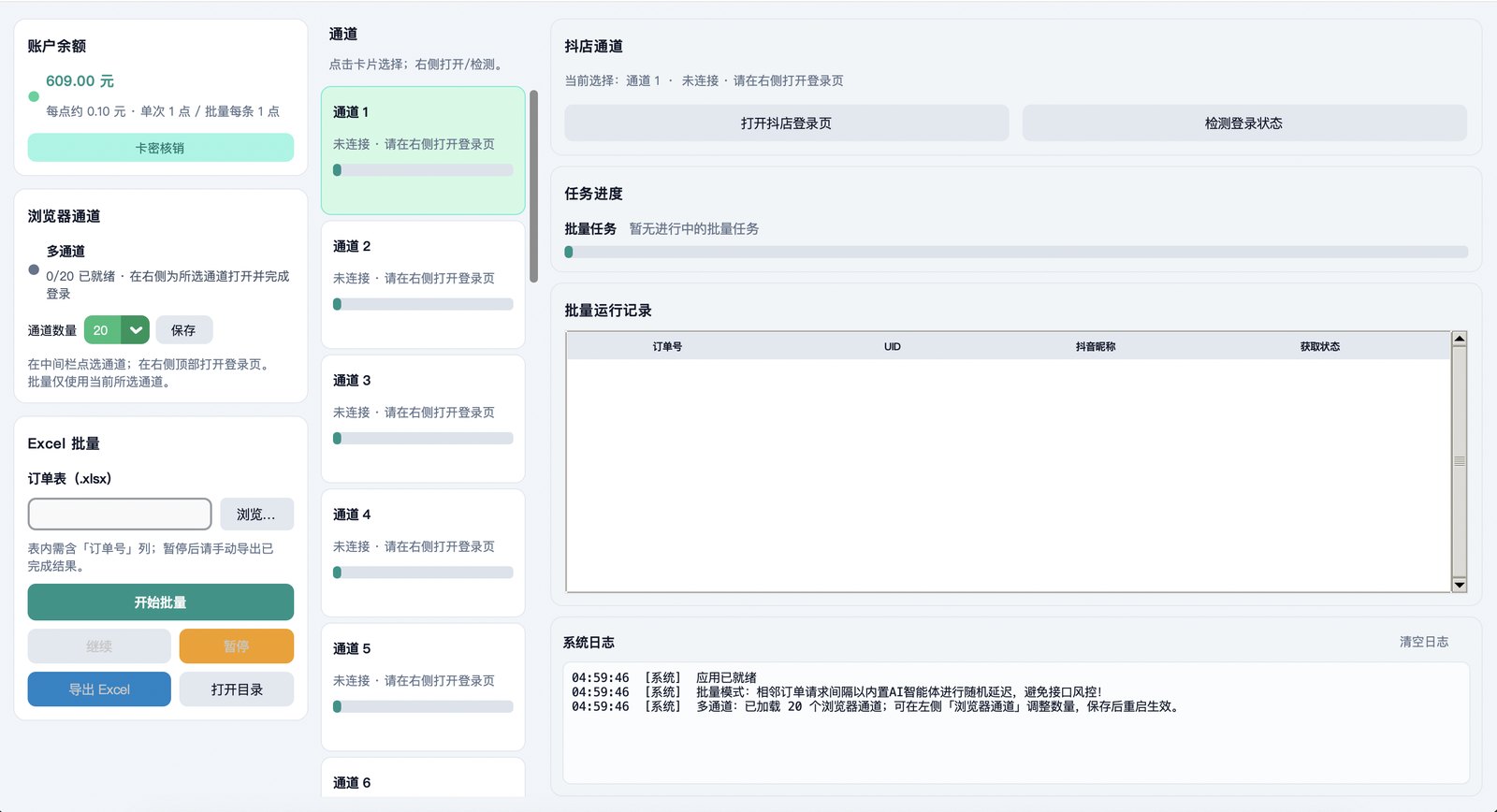Start the batch with 开始批量
This screenshot has height=812, width=1497.
click(x=160, y=602)
